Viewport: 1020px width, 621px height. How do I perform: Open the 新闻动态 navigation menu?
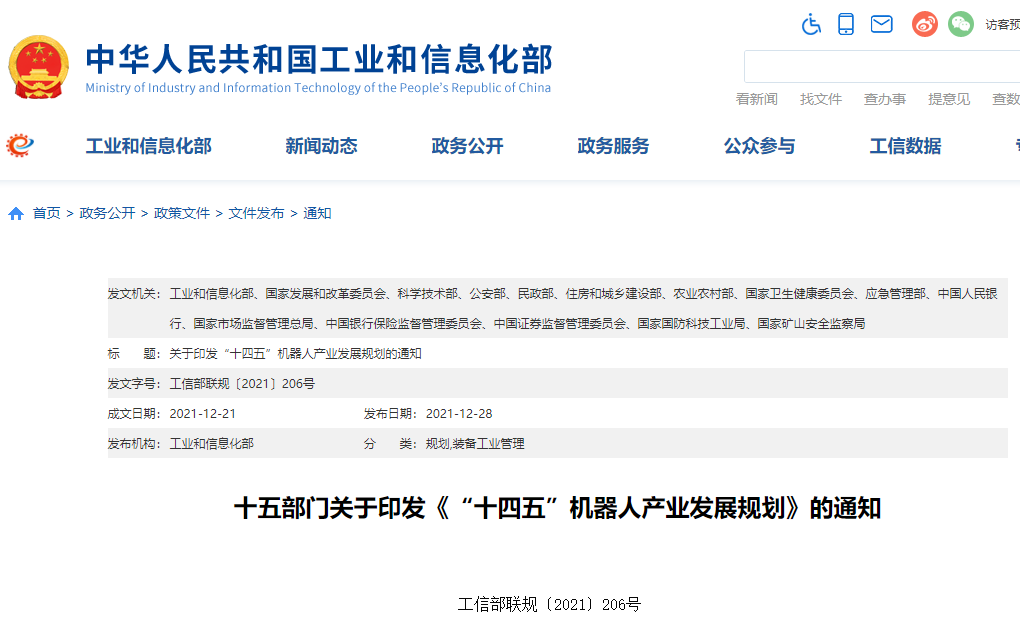320,146
